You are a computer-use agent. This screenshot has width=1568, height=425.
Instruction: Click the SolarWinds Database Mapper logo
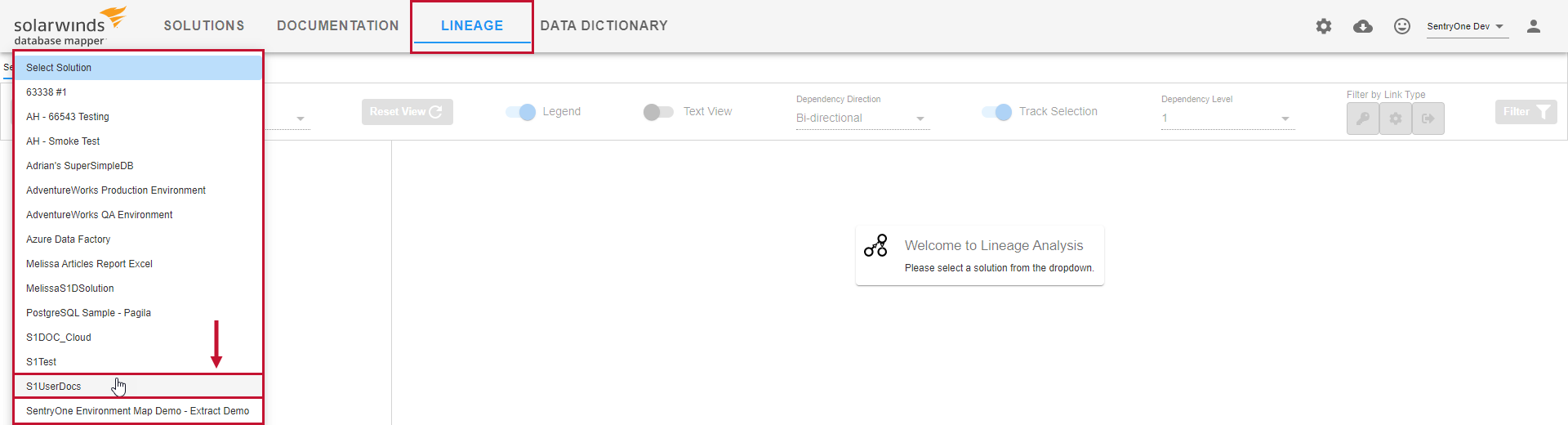pyautogui.click(x=70, y=26)
